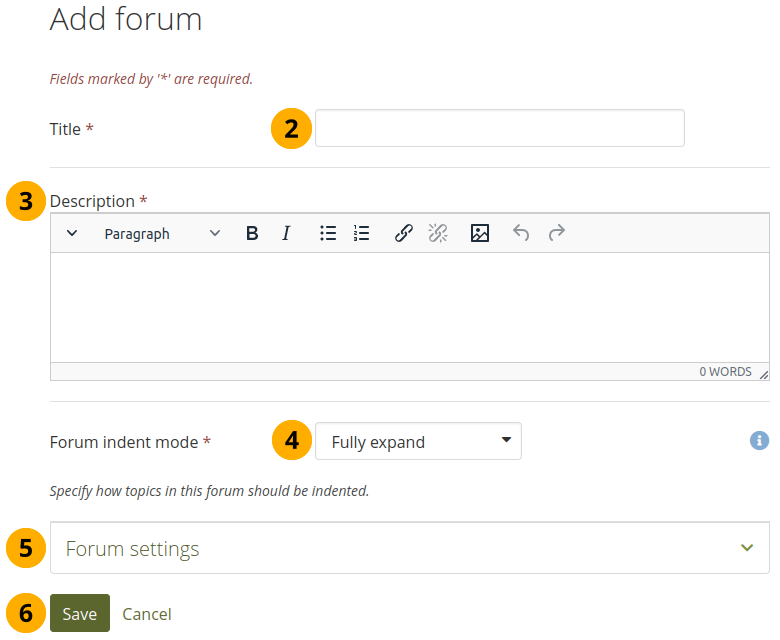Click the Forum settings chevron arrow
Screen dimensions: 780x640
pyautogui.click(x=746, y=548)
